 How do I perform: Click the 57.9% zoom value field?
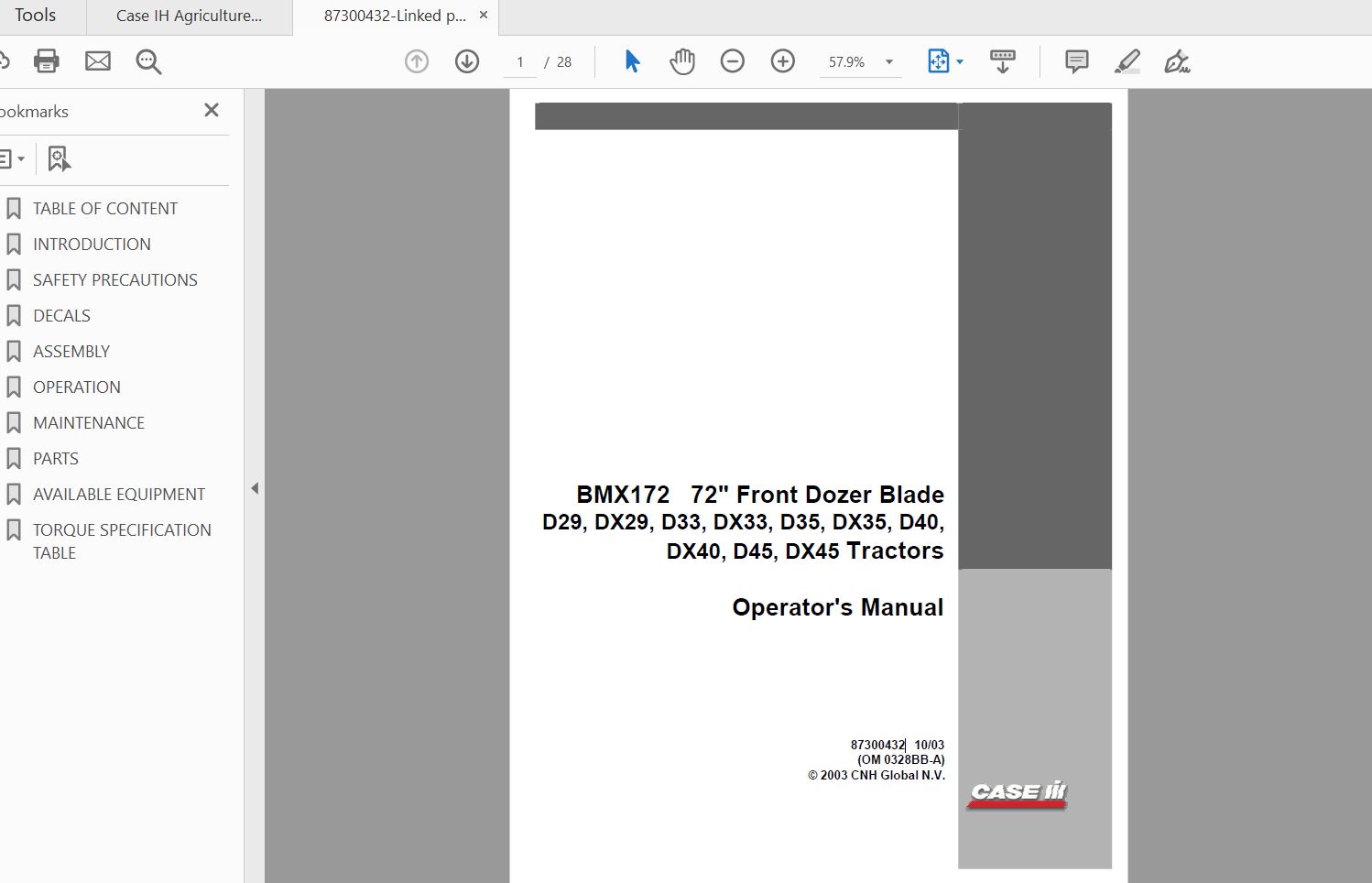pyautogui.click(x=847, y=62)
